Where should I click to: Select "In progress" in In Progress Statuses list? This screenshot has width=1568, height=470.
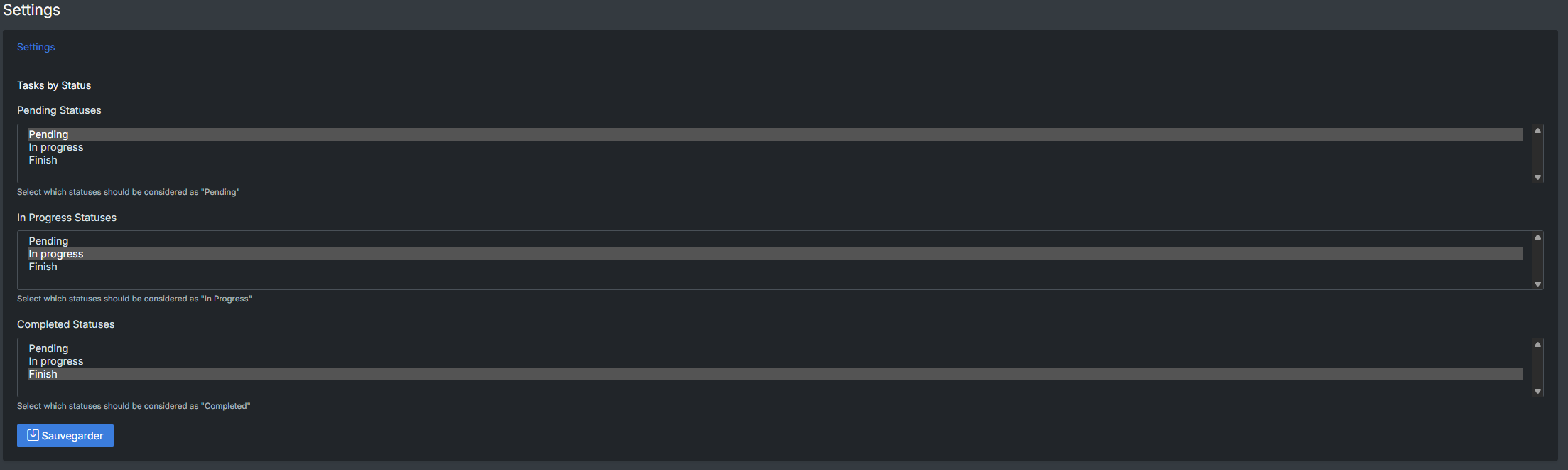[x=774, y=254]
